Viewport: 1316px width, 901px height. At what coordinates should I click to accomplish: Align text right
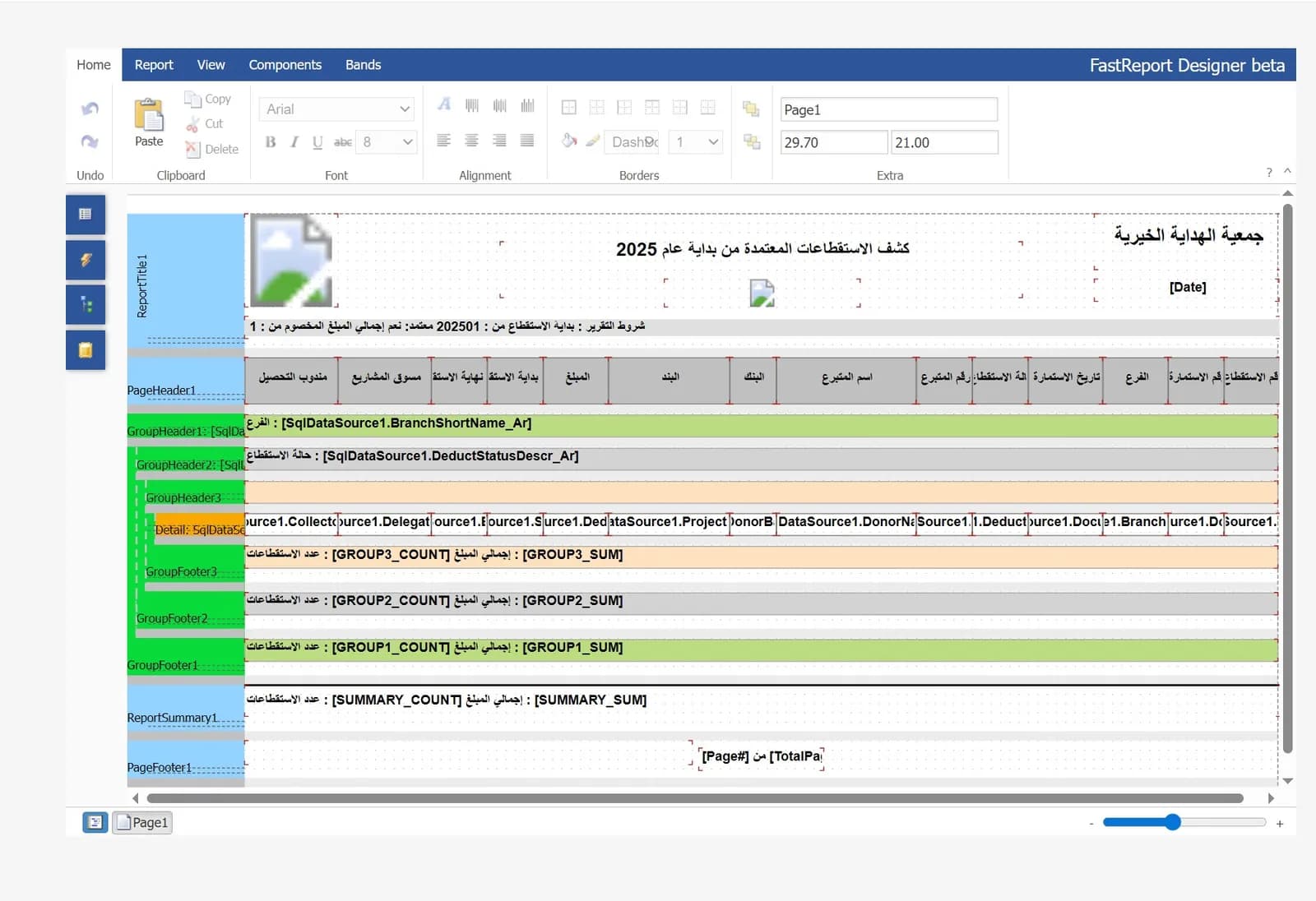click(499, 141)
